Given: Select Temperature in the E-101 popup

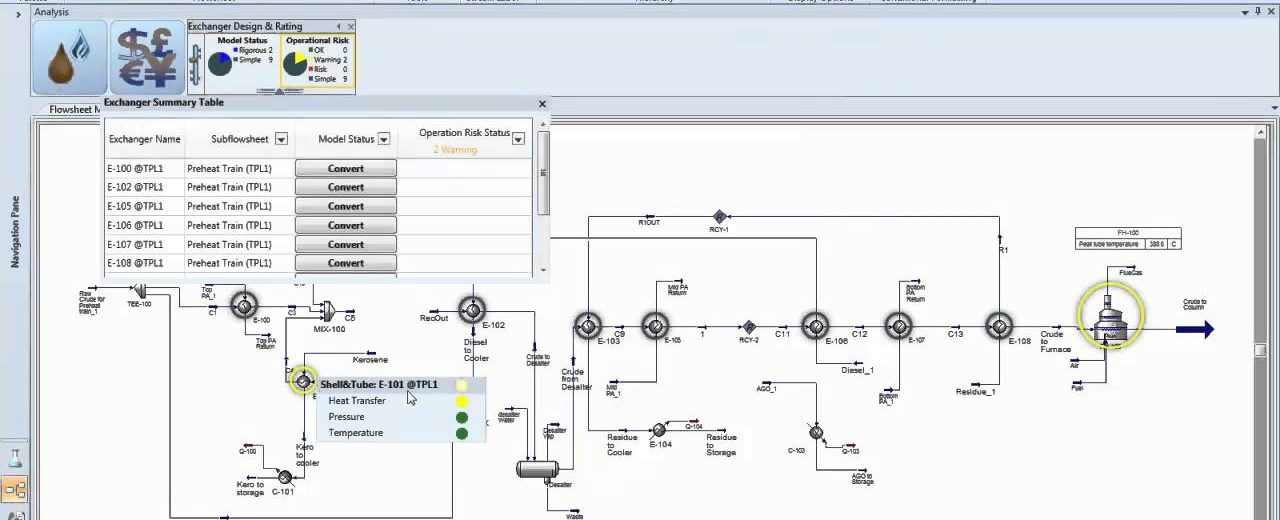Looking at the screenshot, I should pyautogui.click(x=356, y=433).
